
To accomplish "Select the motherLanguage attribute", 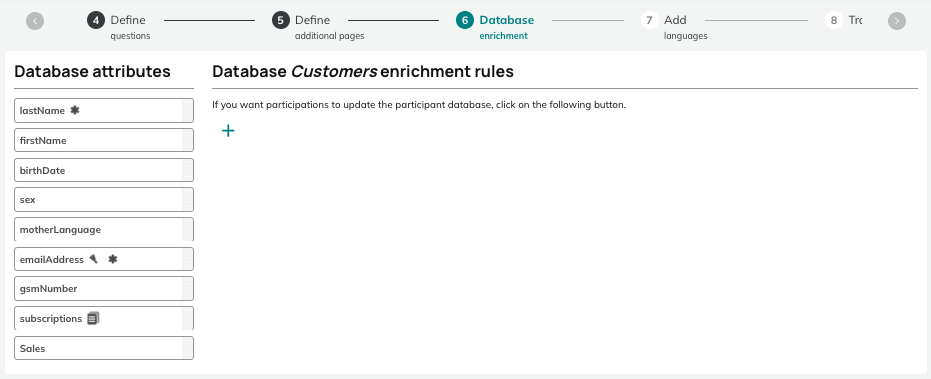I will (x=104, y=229).
